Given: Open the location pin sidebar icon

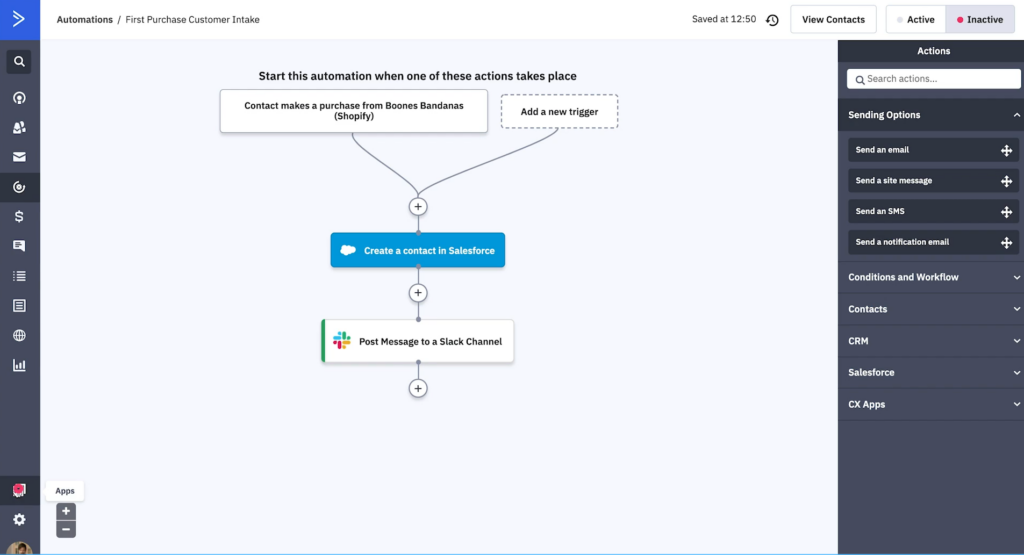Looking at the screenshot, I should pos(19,98).
